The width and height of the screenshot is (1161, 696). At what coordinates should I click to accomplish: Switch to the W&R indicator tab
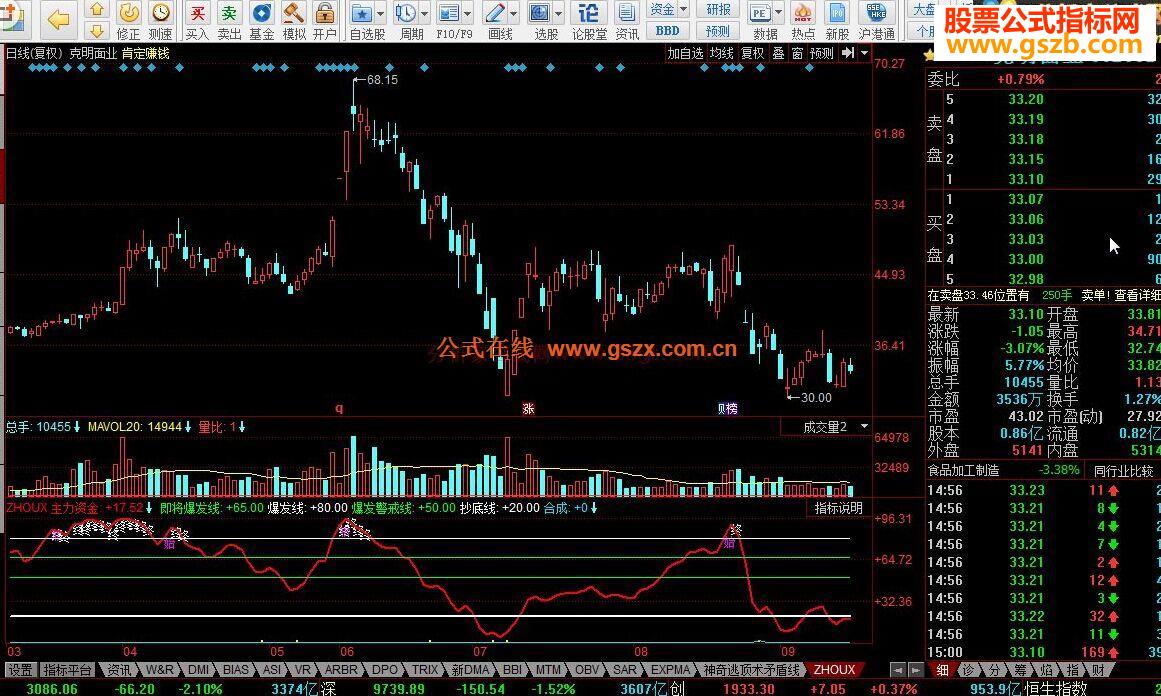click(x=160, y=670)
